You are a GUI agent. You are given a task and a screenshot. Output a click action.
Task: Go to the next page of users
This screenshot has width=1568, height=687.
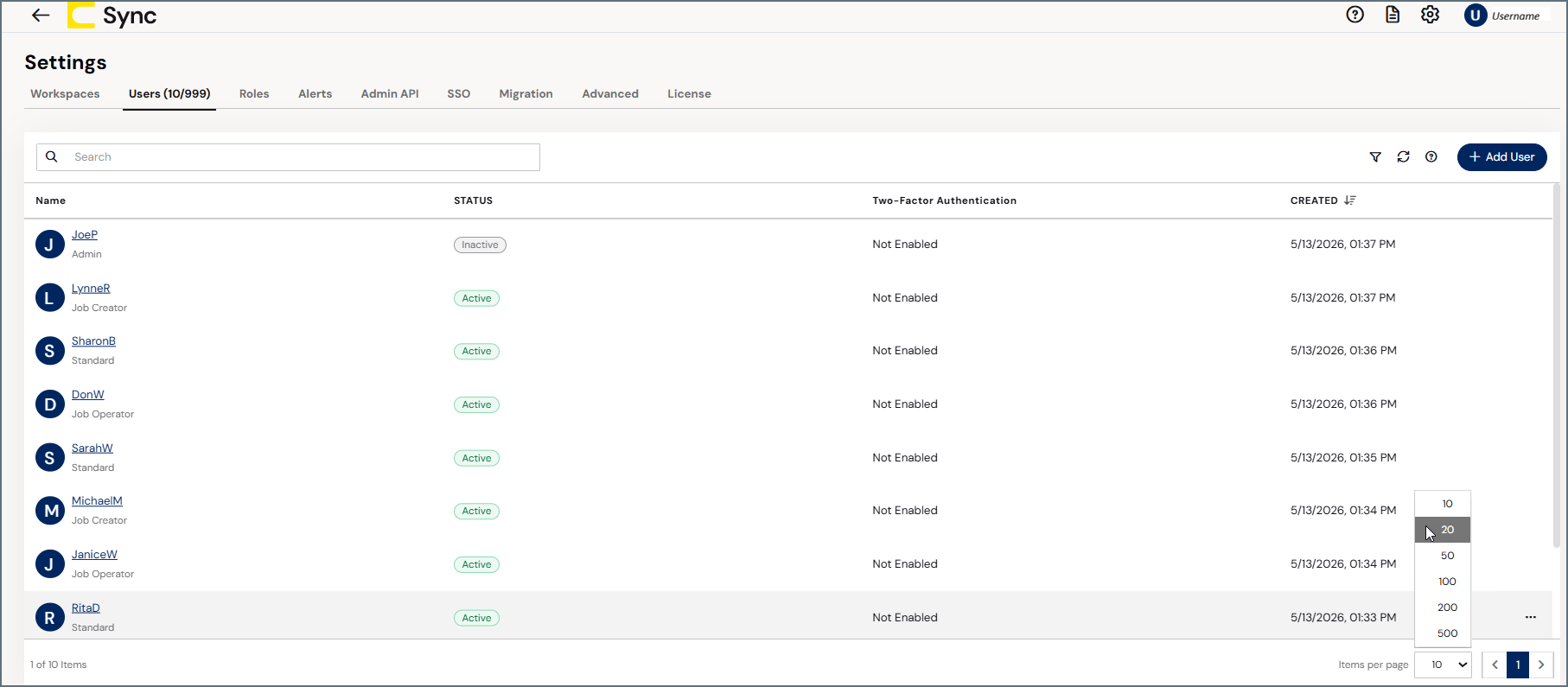pyautogui.click(x=1541, y=665)
